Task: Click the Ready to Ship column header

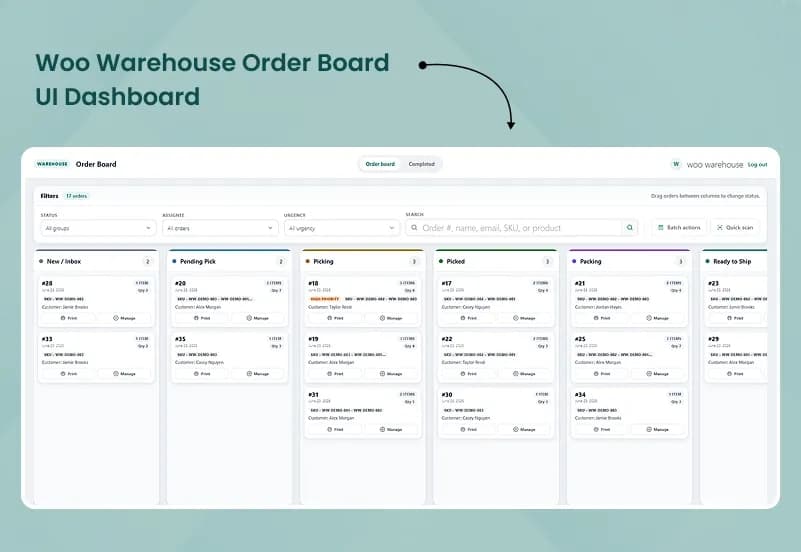Action: tap(735, 261)
